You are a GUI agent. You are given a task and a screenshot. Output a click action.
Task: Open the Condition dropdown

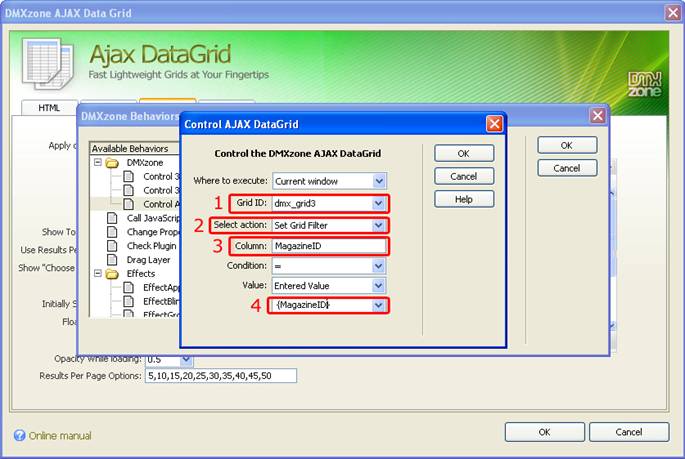[x=378, y=266]
